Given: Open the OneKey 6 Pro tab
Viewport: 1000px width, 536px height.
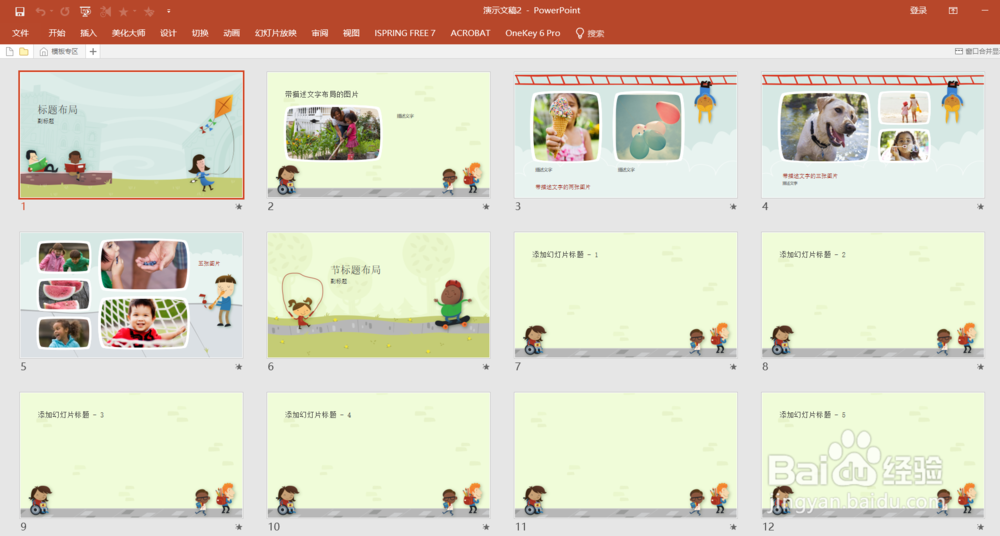Looking at the screenshot, I should click(x=533, y=33).
